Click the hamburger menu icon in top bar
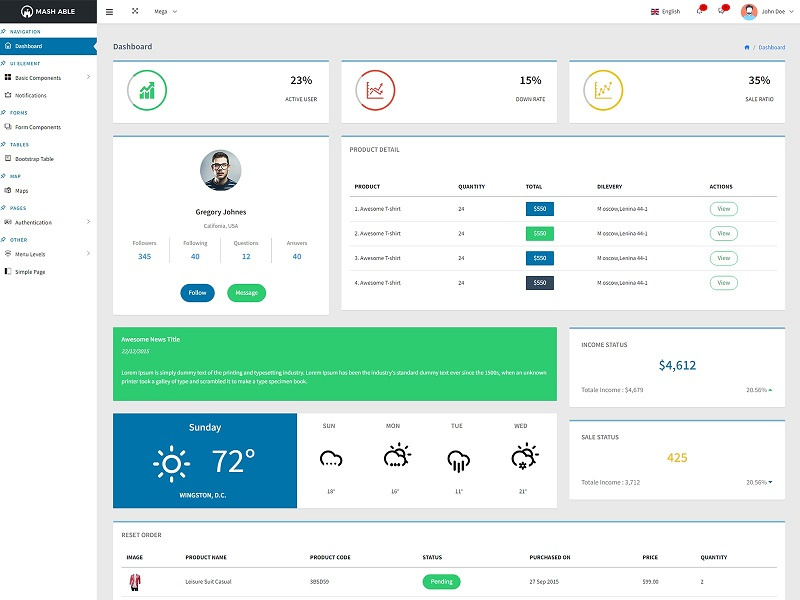The height and width of the screenshot is (600, 800). [x=110, y=12]
